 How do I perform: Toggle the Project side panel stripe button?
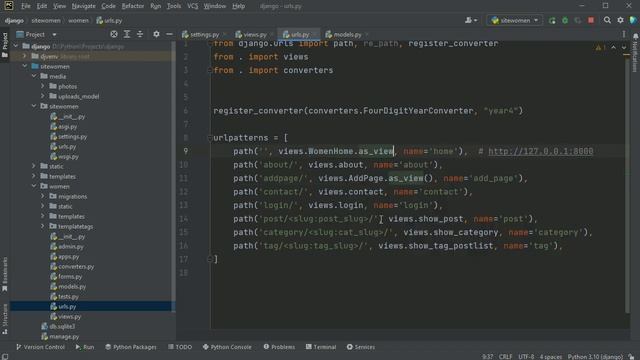[x=5, y=45]
